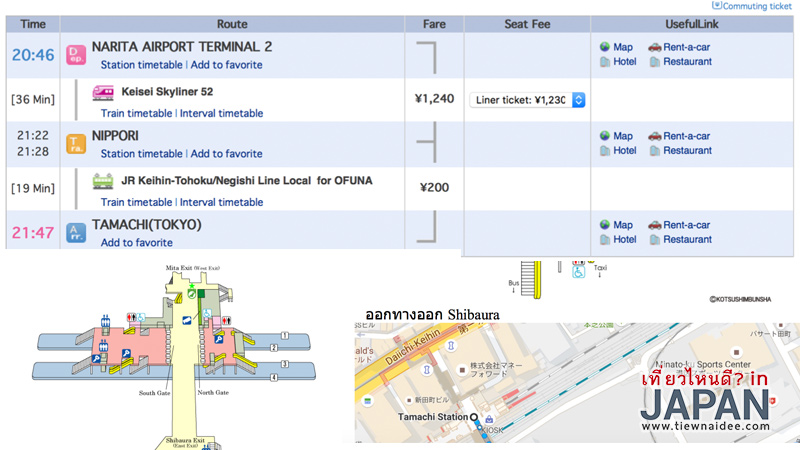
Task: Click the Map globe icon in Tamachi row
Action: pos(605,224)
